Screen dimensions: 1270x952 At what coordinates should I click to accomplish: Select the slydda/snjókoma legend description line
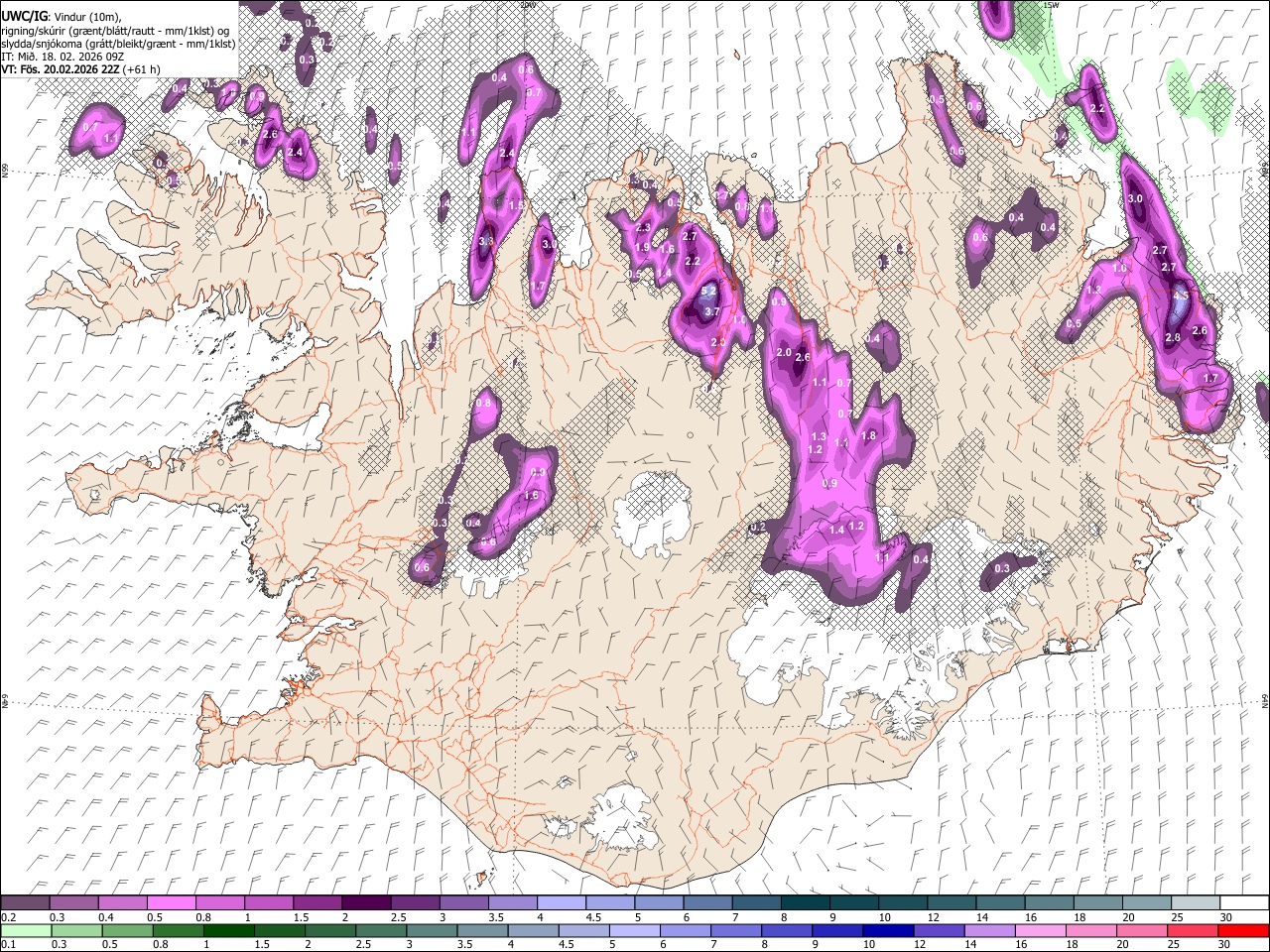117,44
